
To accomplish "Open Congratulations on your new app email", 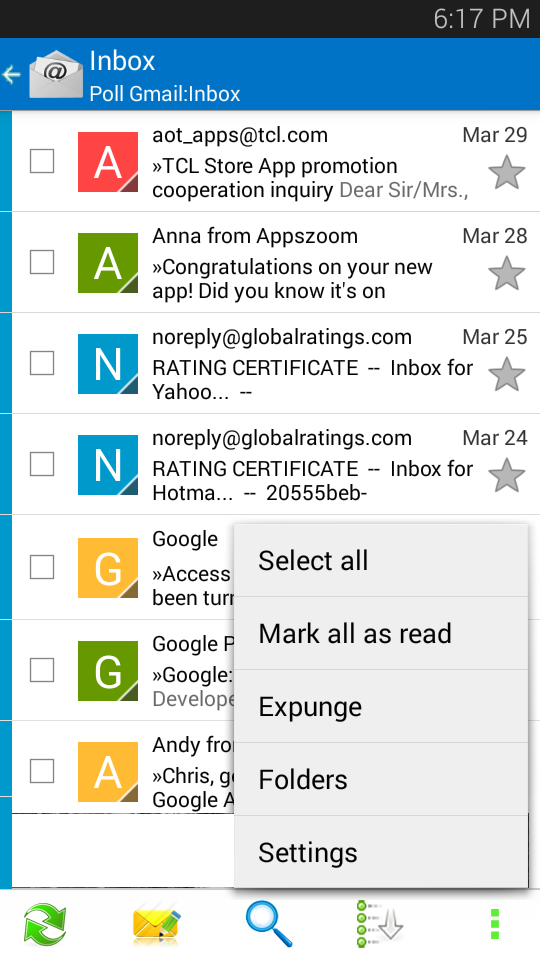I will tap(293, 279).
